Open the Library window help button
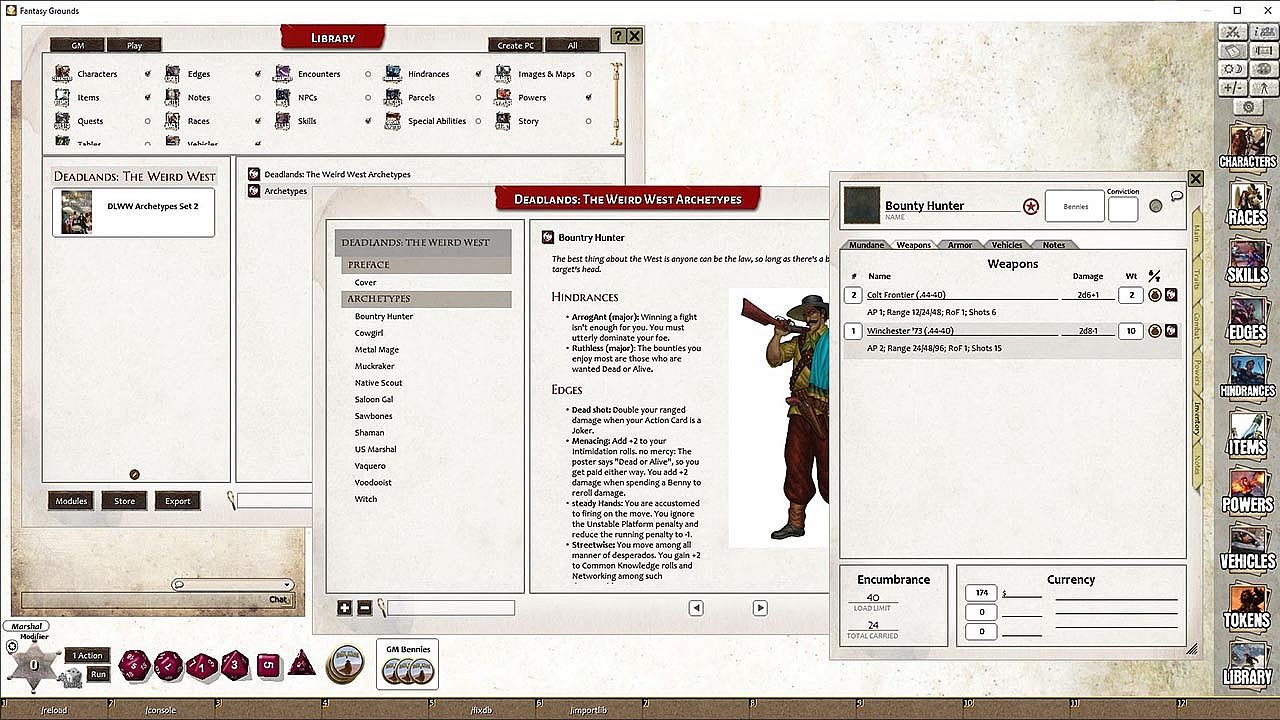1280x720 pixels. click(x=618, y=36)
